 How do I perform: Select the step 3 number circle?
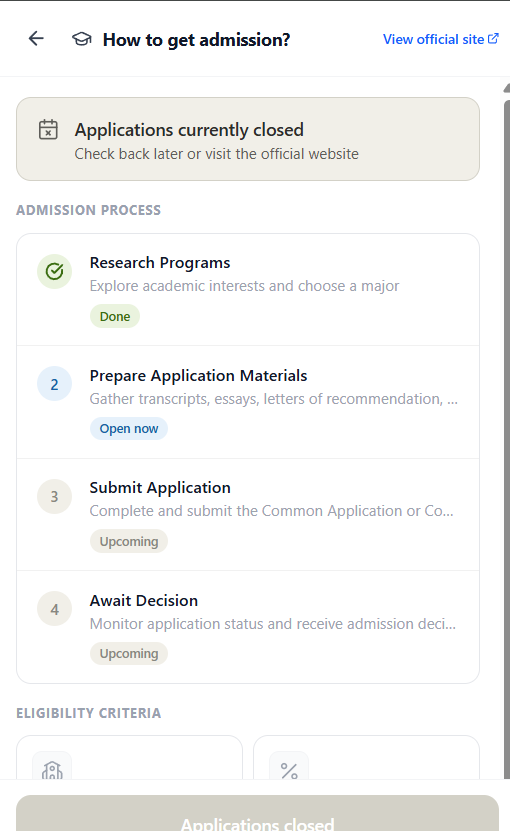click(x=55, y=497)
